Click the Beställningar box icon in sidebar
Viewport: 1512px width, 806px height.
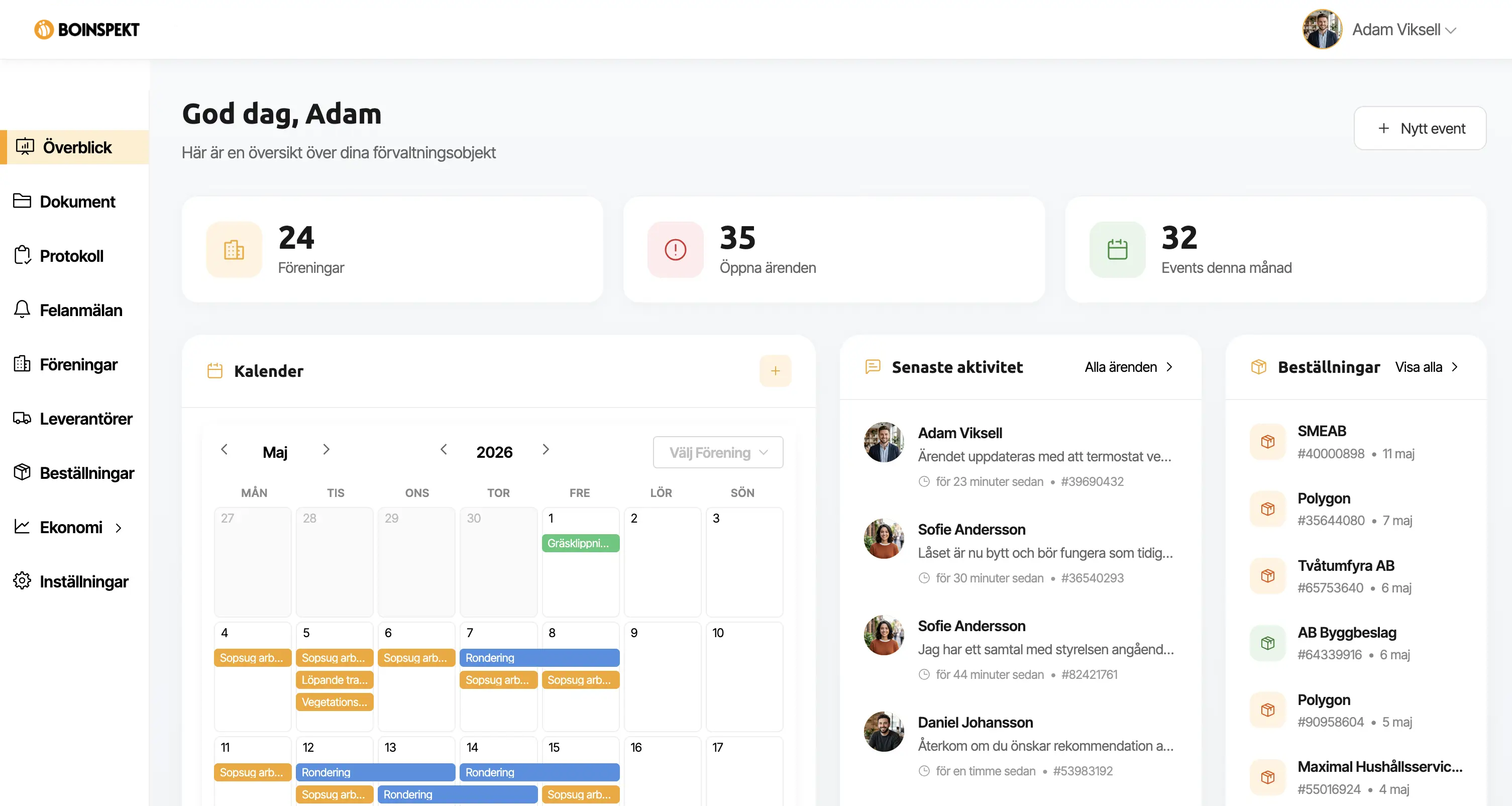pyautogui.click(x=22, y=472)
